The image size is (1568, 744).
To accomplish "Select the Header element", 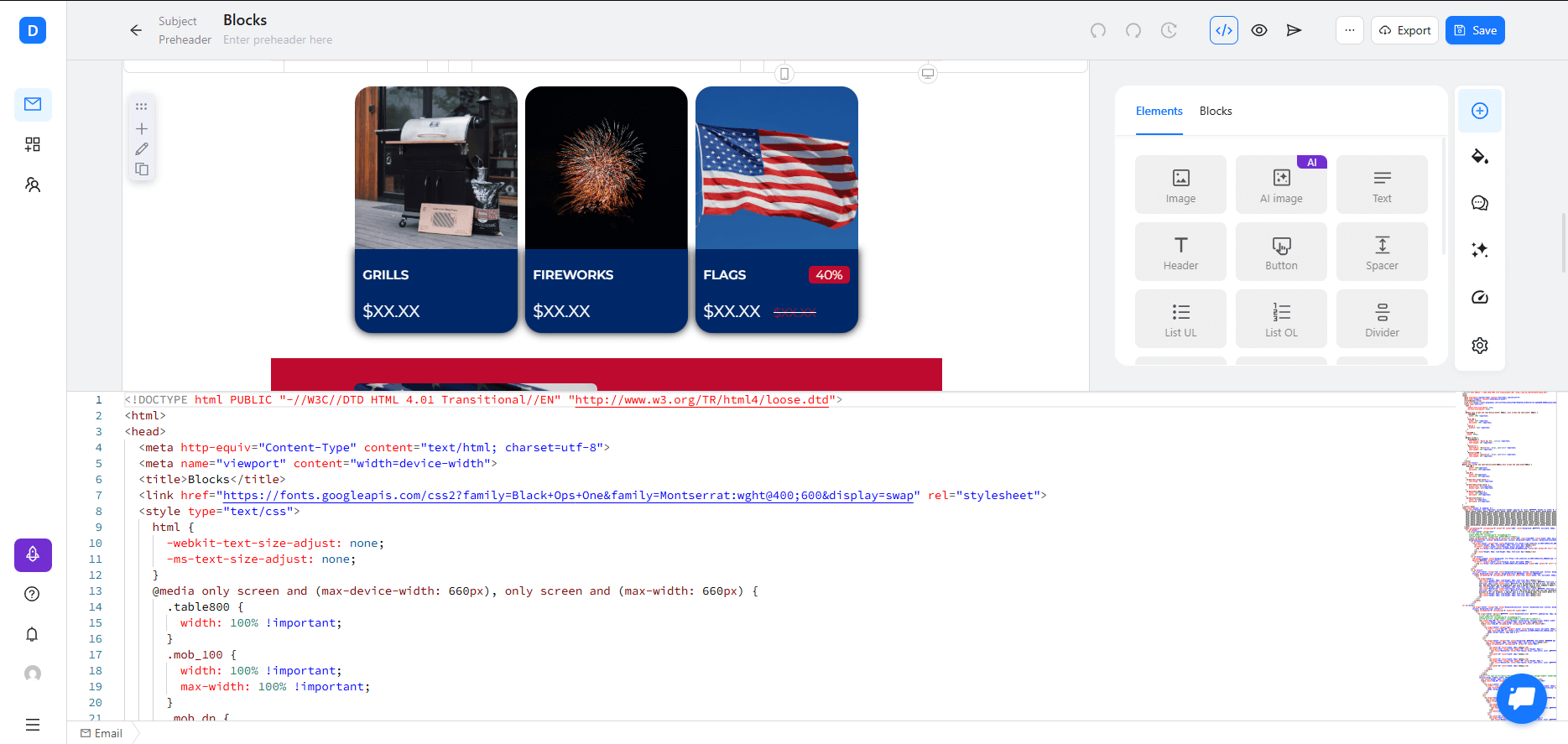I will 1180,252.
